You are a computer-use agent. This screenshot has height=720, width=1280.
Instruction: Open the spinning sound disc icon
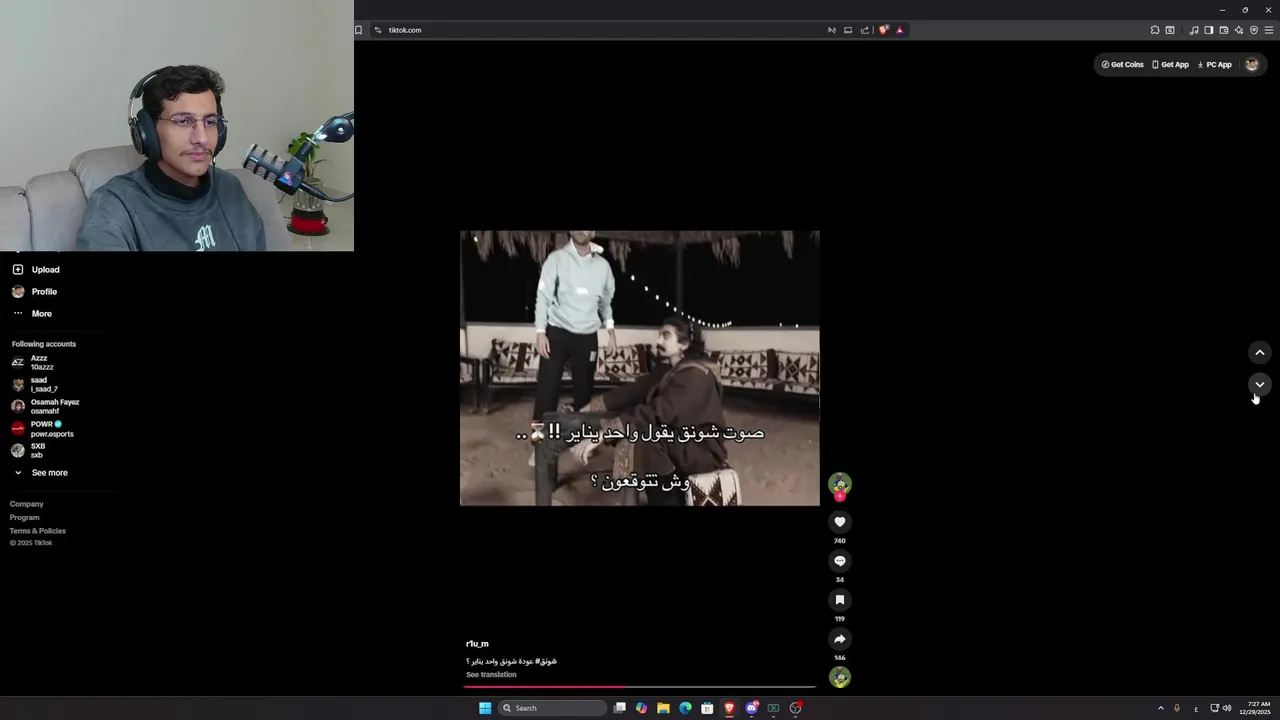pyautogui.click(x=840, y=678)
